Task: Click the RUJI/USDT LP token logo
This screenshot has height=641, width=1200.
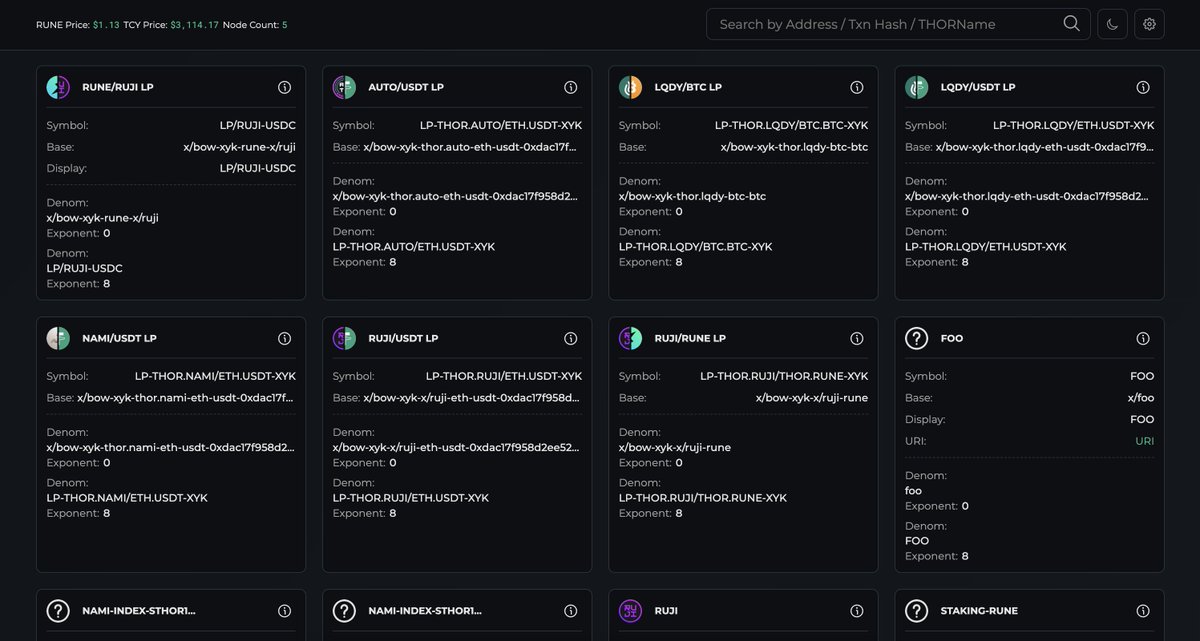Action: pyautogui.click(x=344, y=339)
